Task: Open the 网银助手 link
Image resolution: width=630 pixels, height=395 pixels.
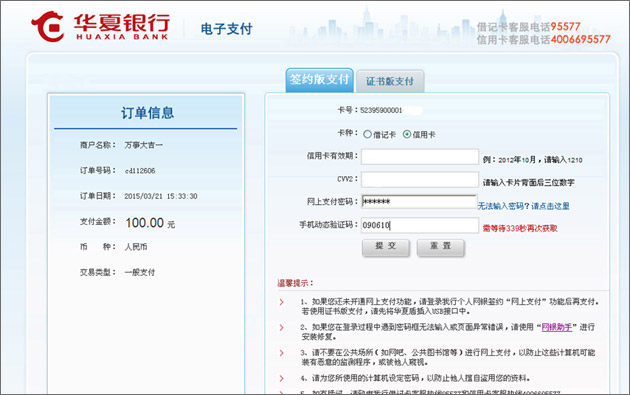Action: 556,327
